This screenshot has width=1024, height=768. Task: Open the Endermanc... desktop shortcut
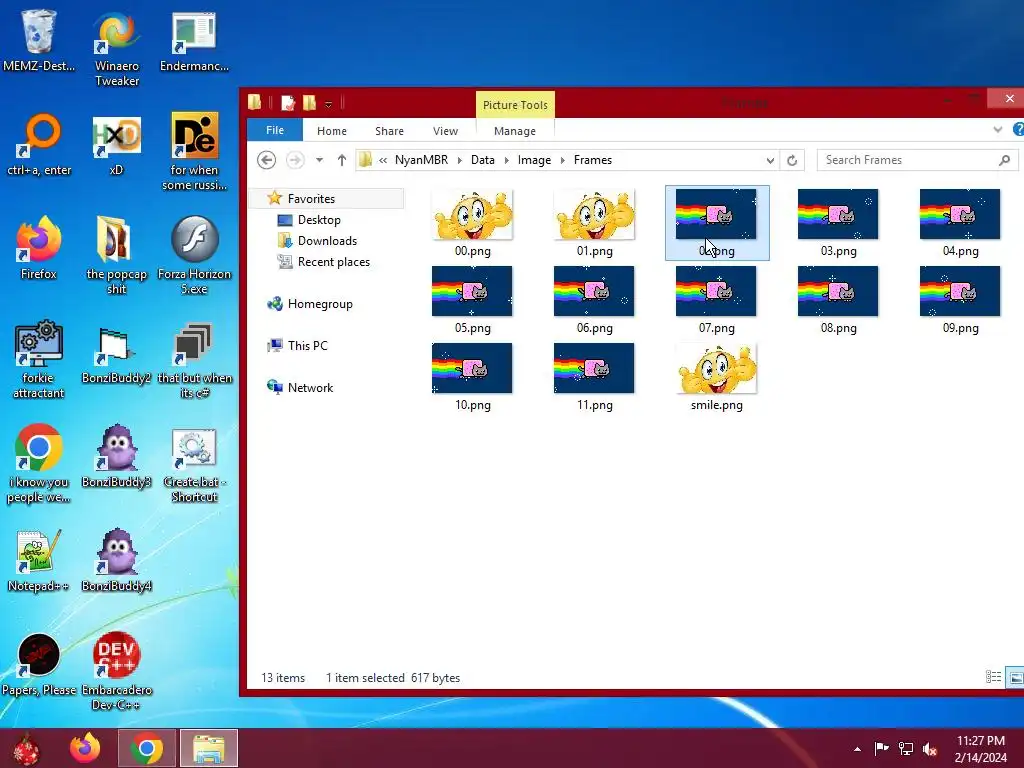[194, 40]
